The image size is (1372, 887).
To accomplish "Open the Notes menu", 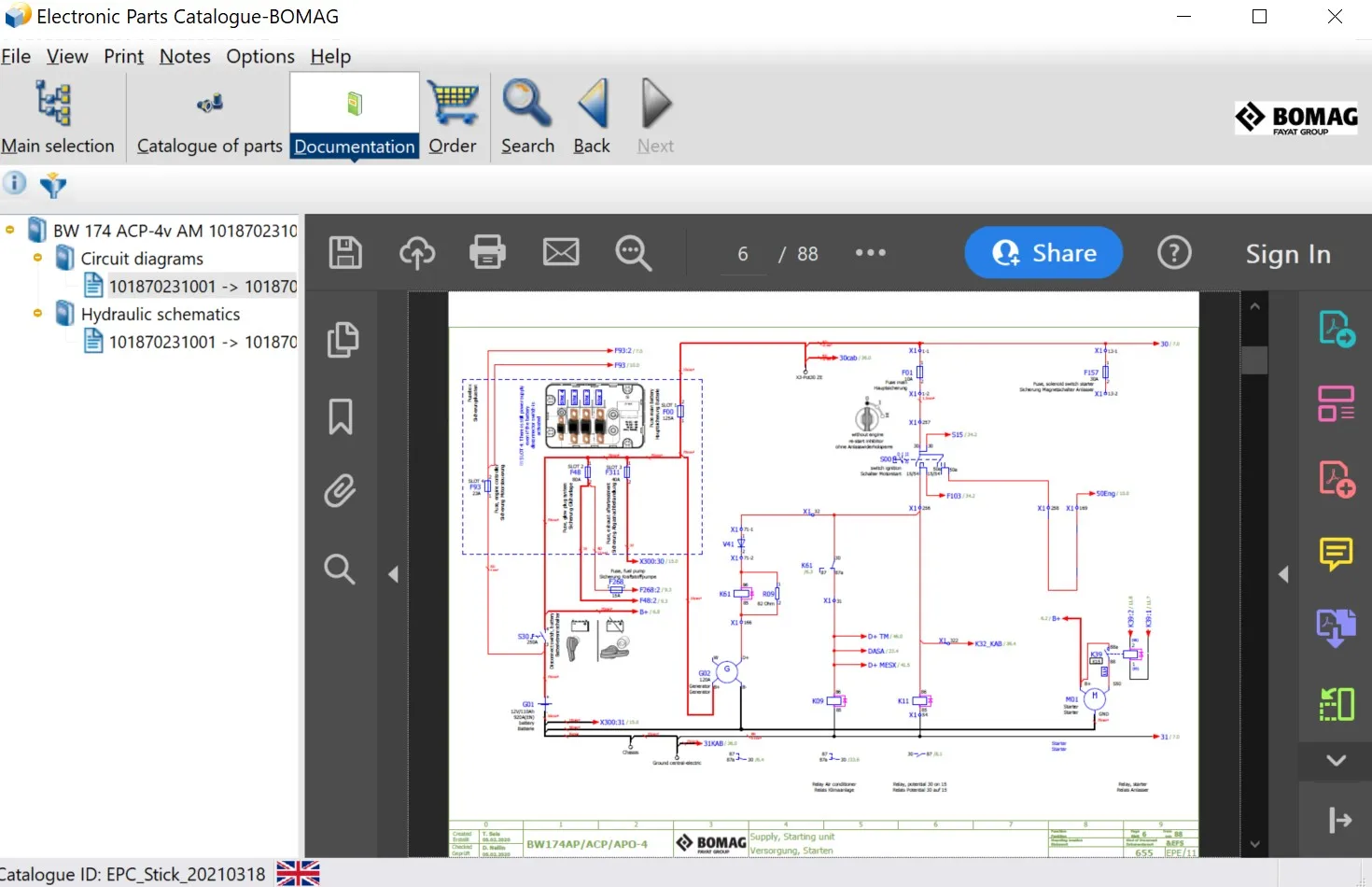I will tap(185, 57).
